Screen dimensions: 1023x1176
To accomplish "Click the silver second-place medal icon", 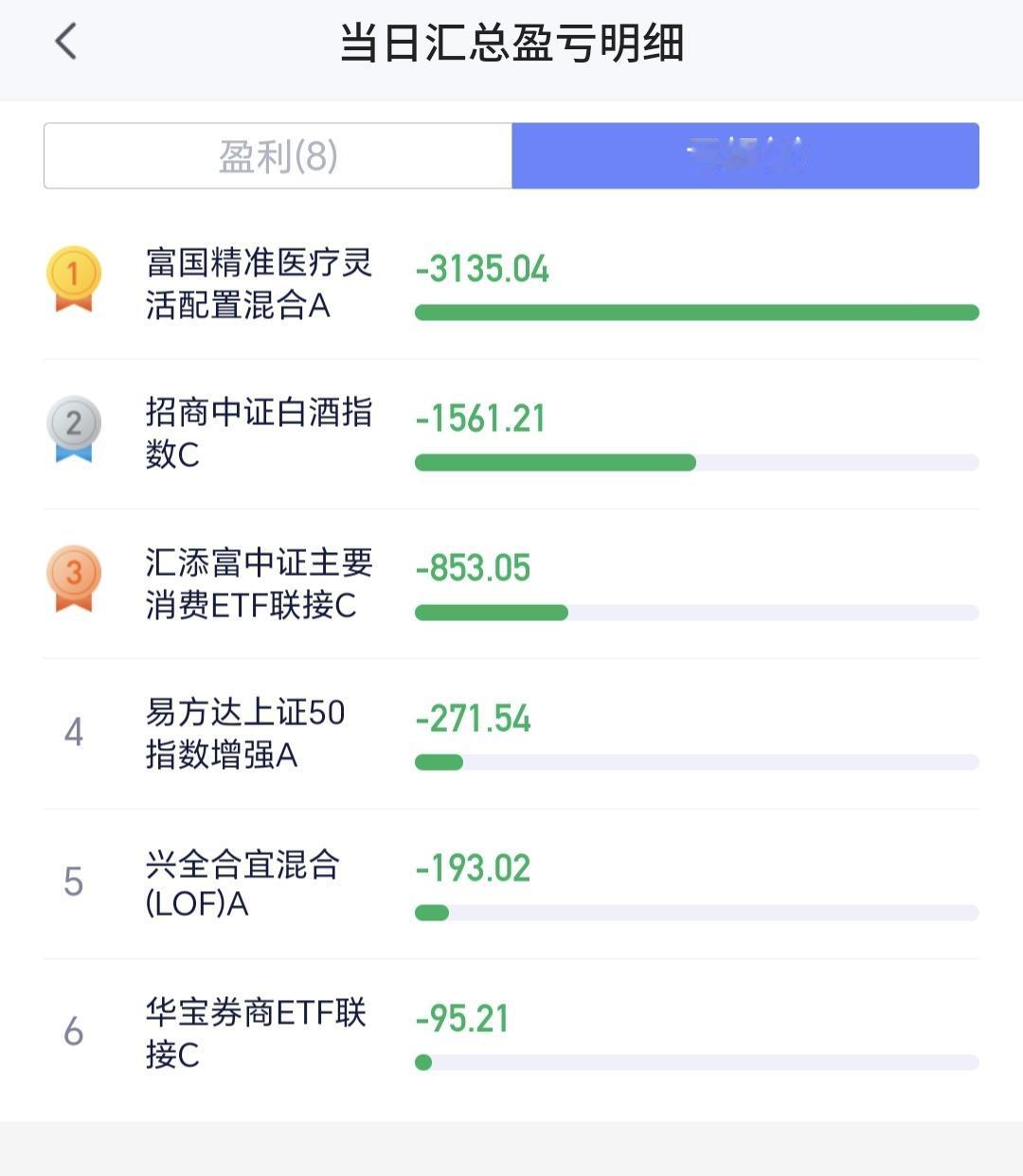I will [x=74, y=429].
